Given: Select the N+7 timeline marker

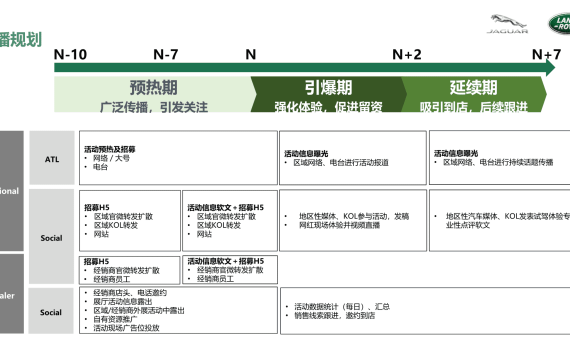Looking at the screenshot, I should (546, 55).
